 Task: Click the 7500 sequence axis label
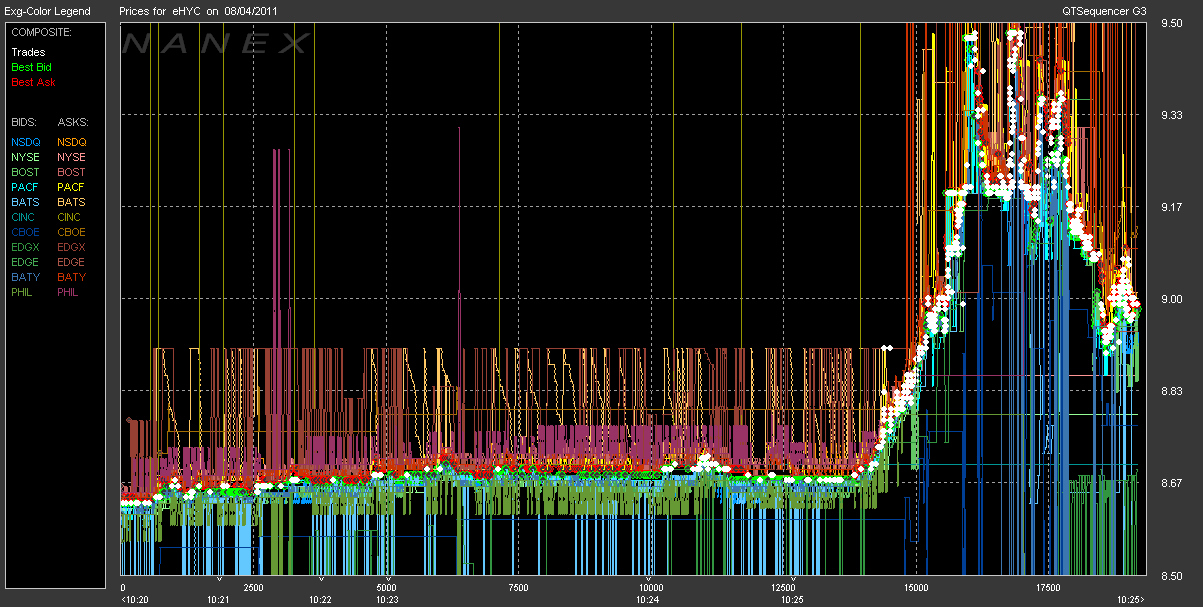(x=518, y=589)
